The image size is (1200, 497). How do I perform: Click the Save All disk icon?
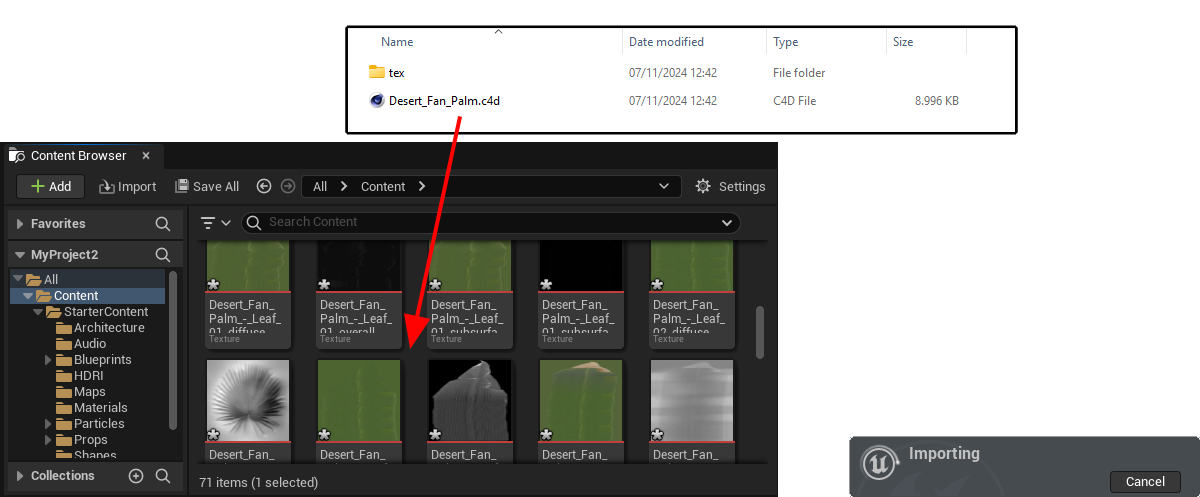point(182,186)
